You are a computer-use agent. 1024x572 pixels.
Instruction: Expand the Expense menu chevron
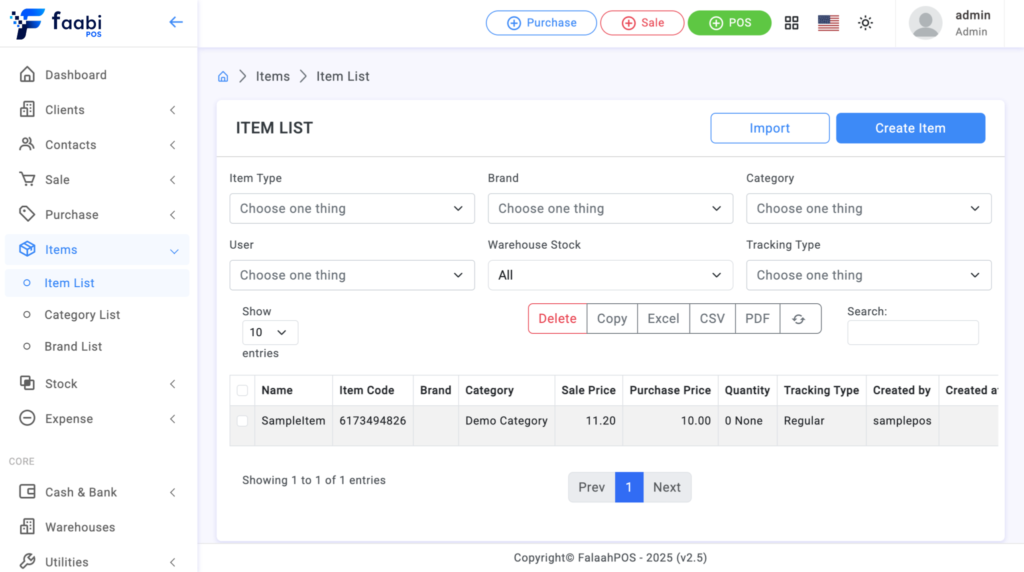point(173,419)
